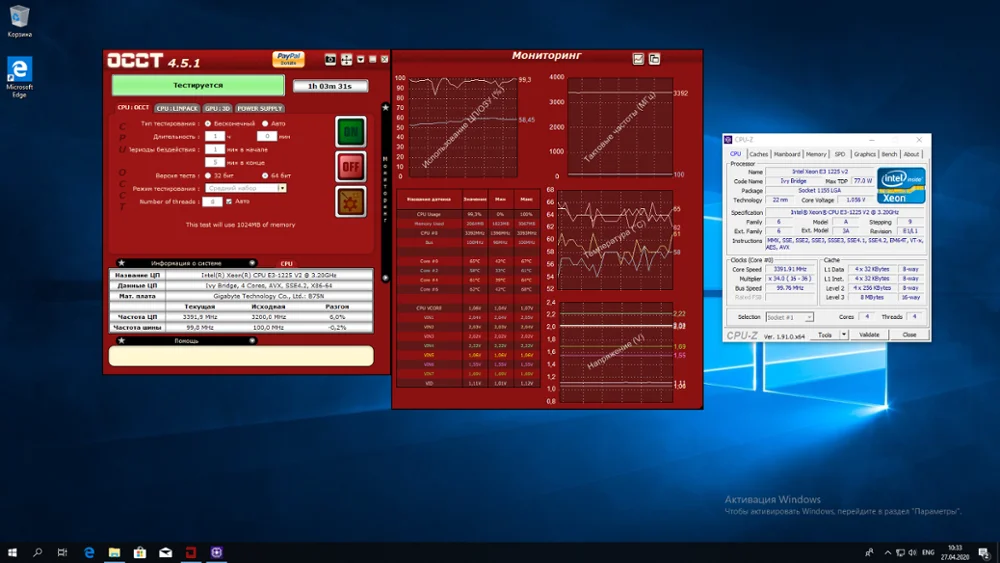Click the Intel Xeon logo in CPU-Z
The image size is (1000, 563).
[x=901, y=186]
